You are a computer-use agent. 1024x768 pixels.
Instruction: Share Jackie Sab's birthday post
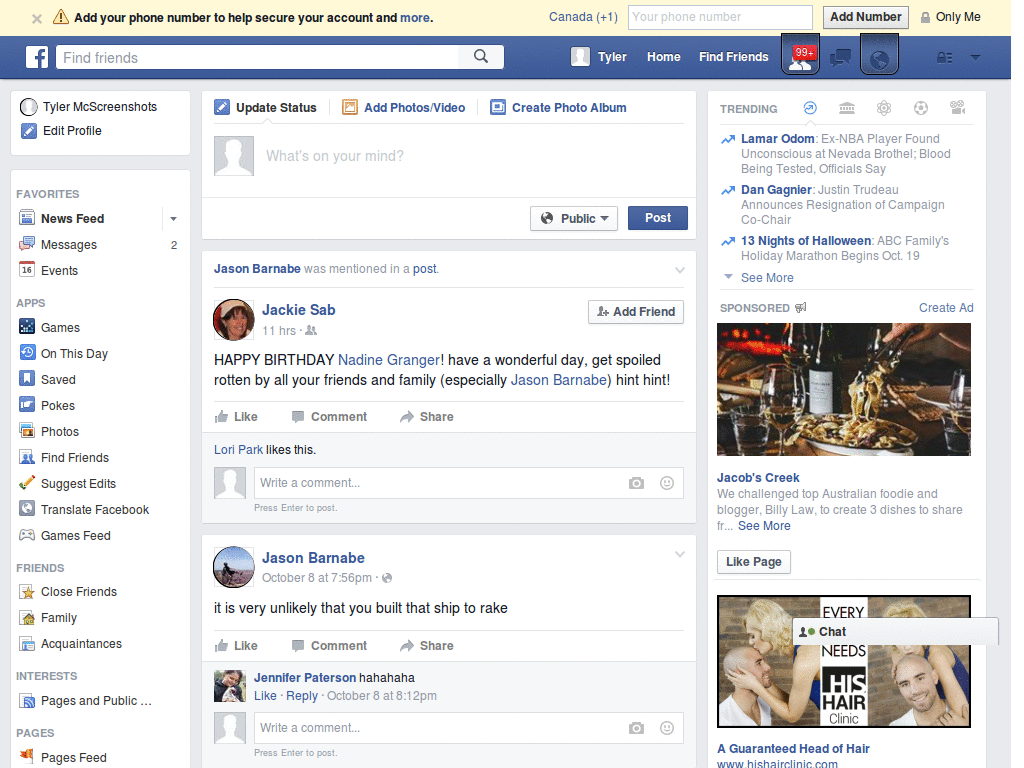[x=427, y=417]
